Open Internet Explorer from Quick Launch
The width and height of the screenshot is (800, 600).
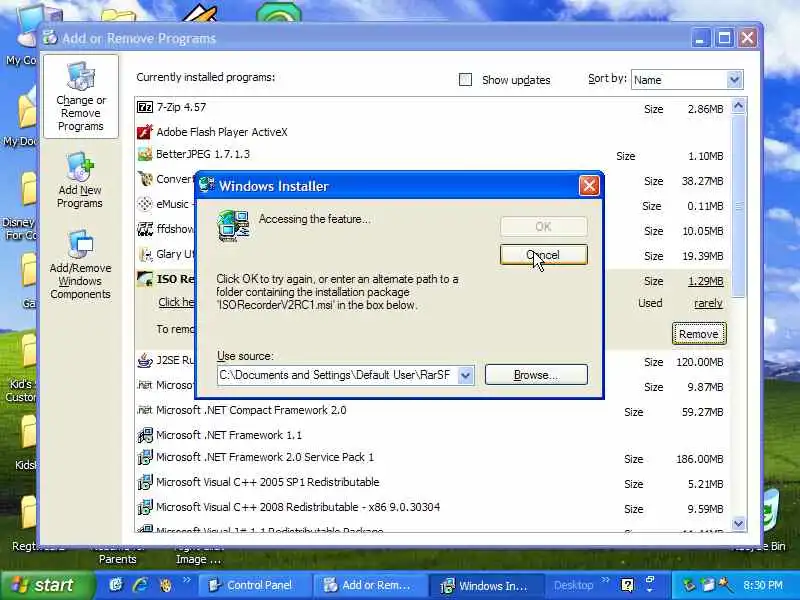click(141, 585)
